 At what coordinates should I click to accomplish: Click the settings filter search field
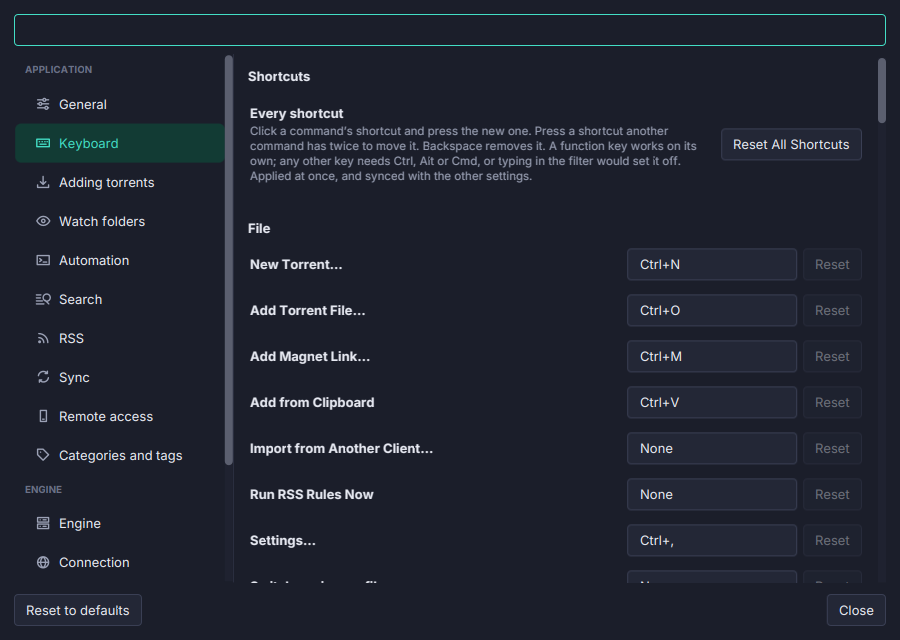pyautogui.click(x=450, y=30)
